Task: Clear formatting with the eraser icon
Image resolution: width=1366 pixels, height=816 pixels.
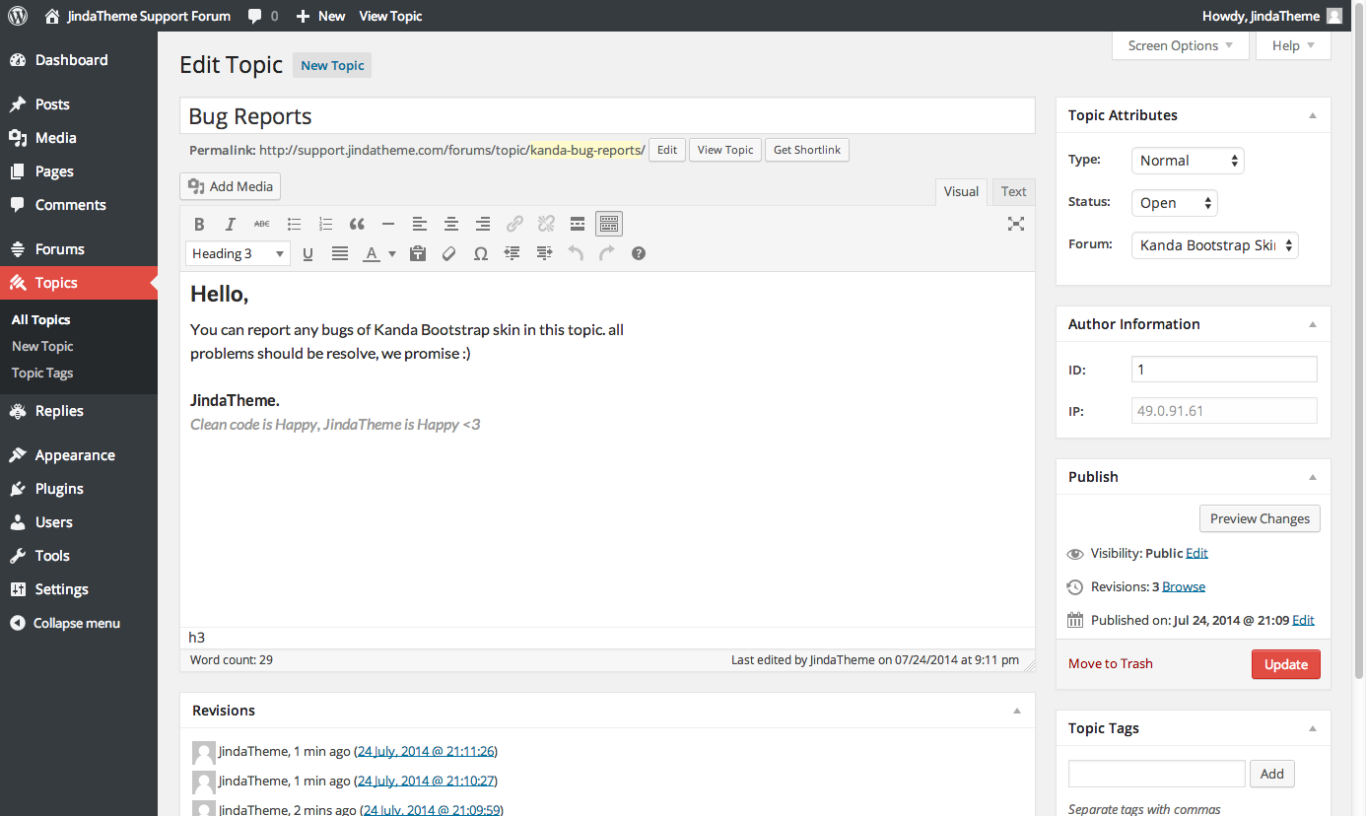Action: click(449, 254)
